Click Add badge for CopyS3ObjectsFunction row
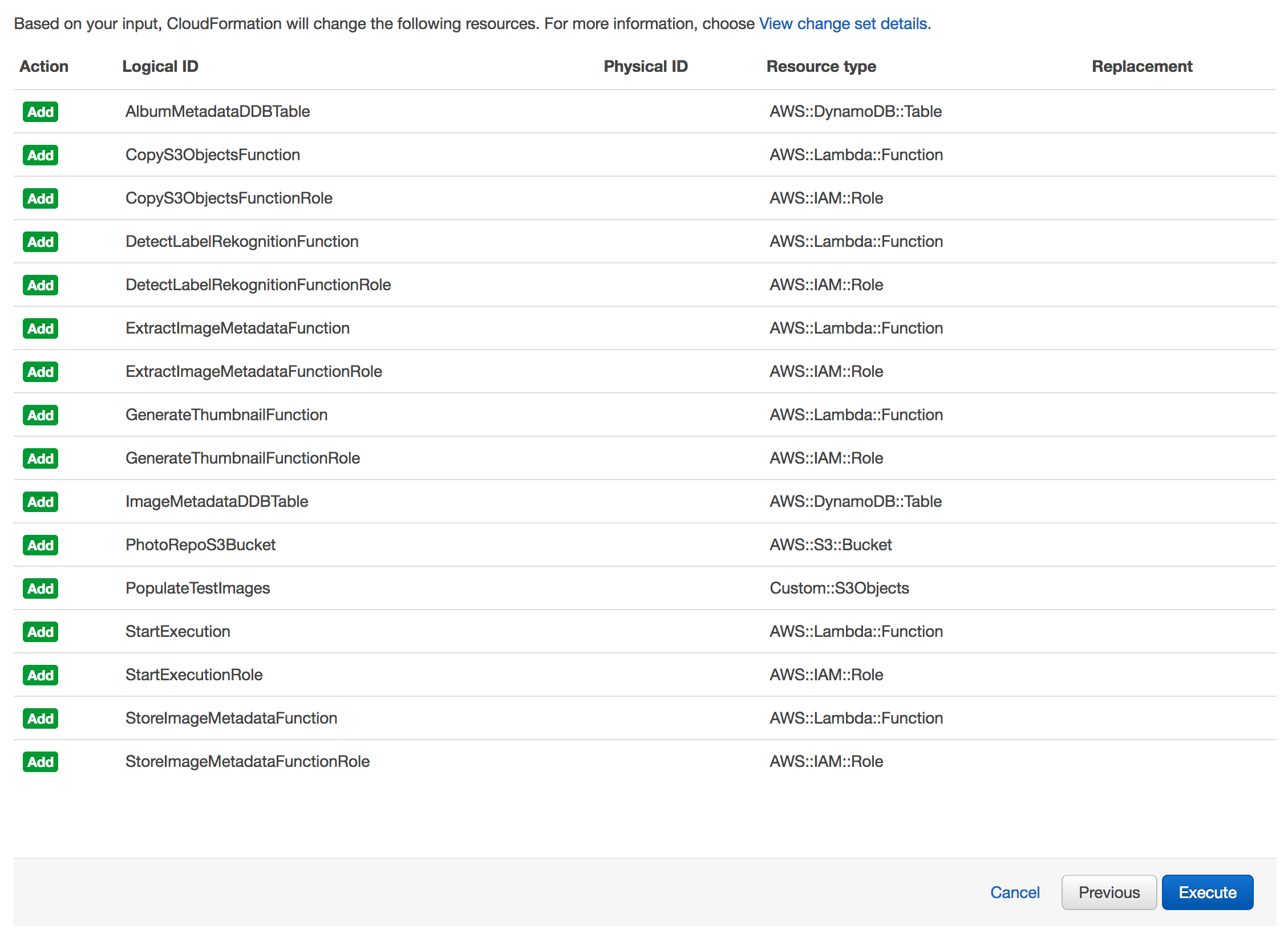The width and height of the screenshot is (1288, 934). coord(40,155)
